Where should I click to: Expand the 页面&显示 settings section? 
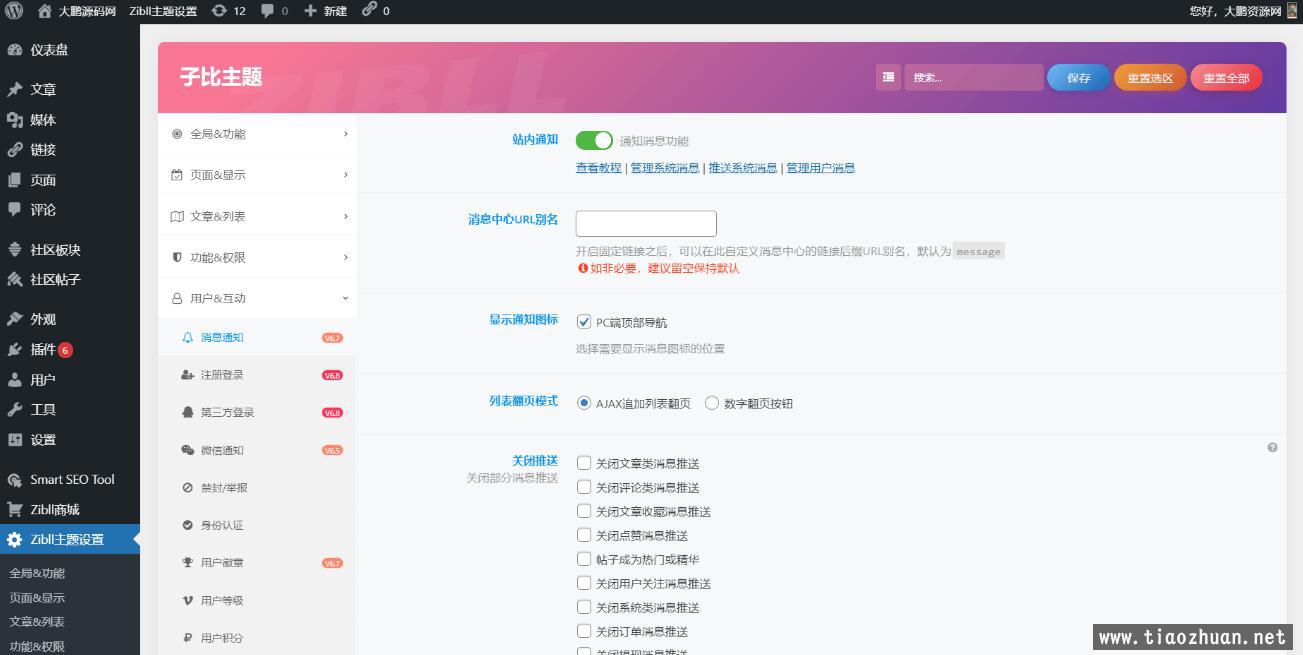point(258,175)
